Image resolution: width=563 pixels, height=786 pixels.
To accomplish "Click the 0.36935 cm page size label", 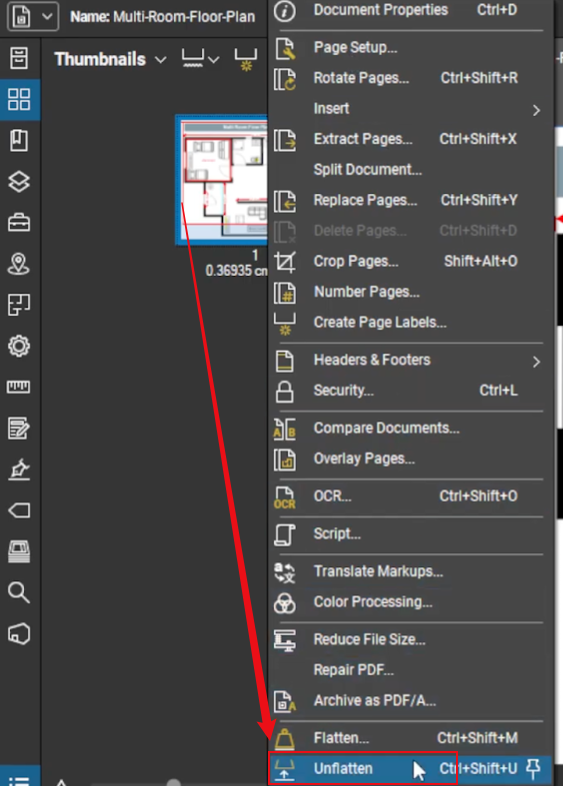I will click(x=236, y=271).
